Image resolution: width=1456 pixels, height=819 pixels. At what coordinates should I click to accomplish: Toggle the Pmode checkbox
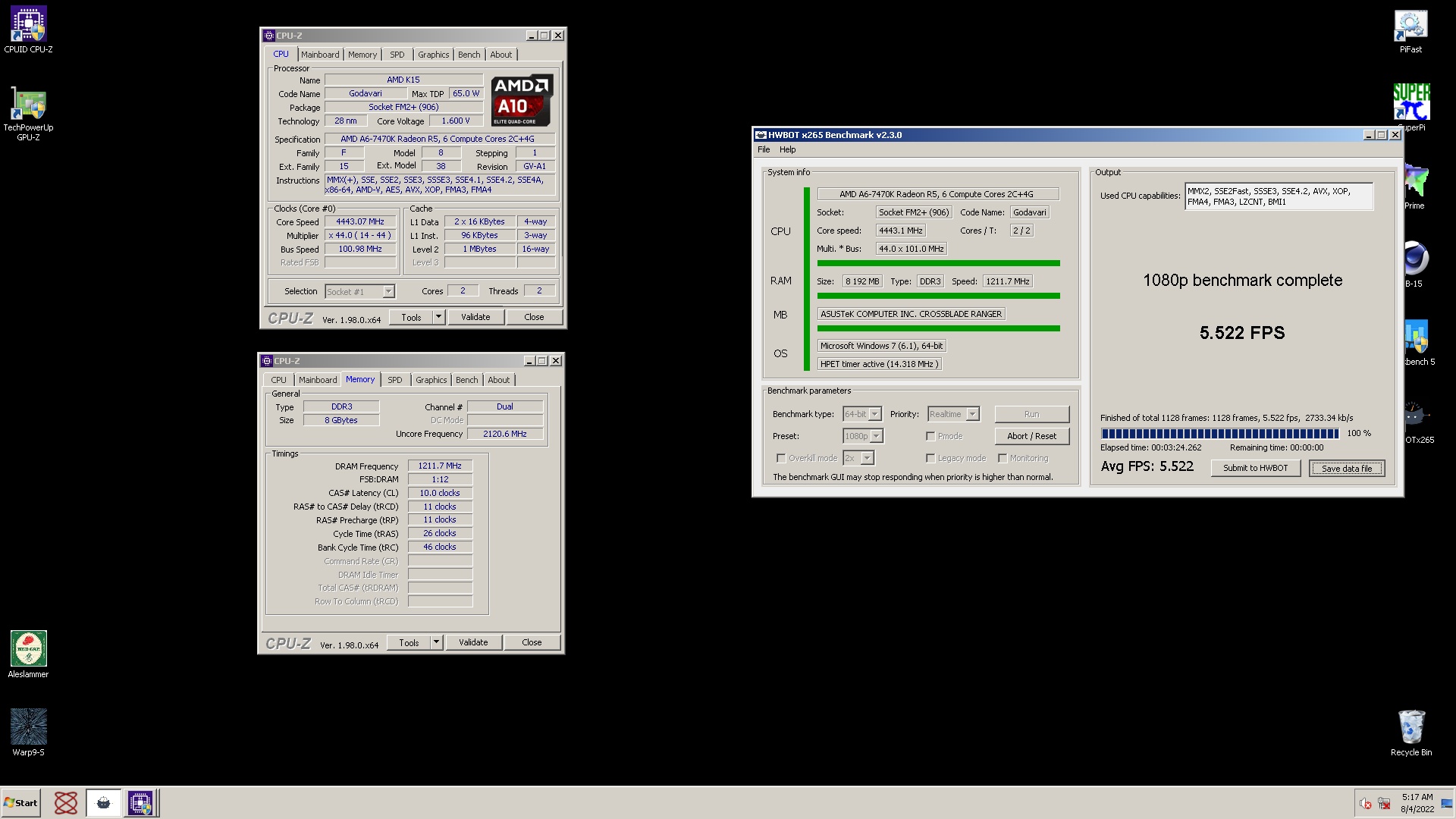tap(930, 436)
